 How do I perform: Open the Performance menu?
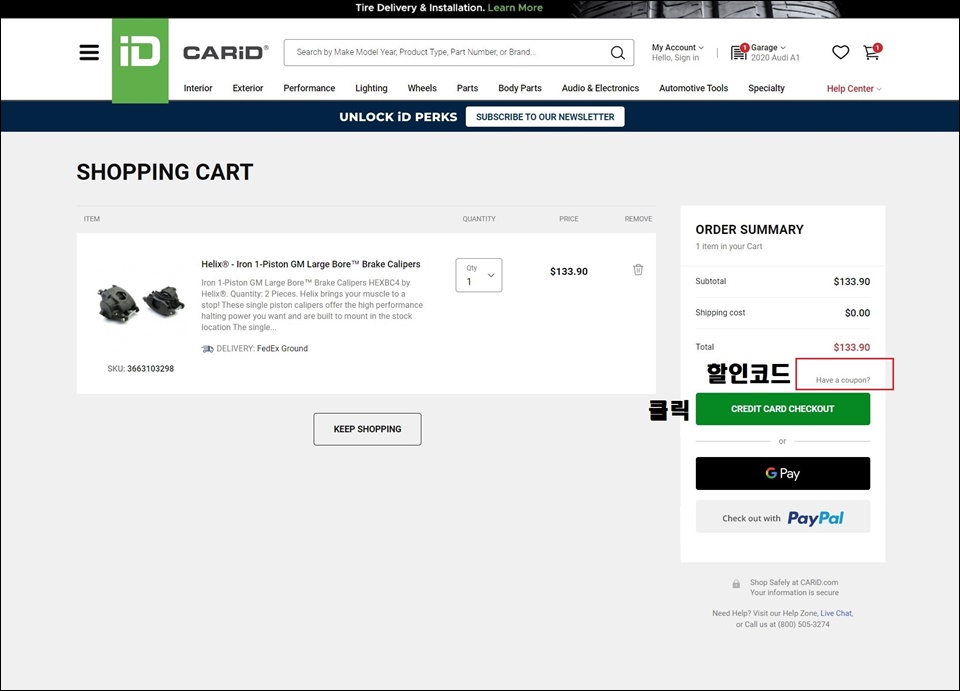309,88
